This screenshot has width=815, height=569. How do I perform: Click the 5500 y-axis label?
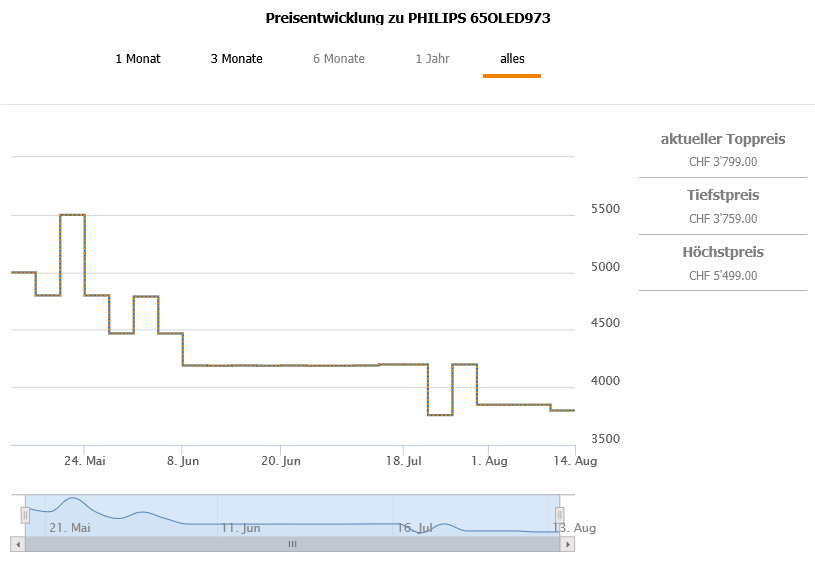pyautogui.click(x=606, y=209)
